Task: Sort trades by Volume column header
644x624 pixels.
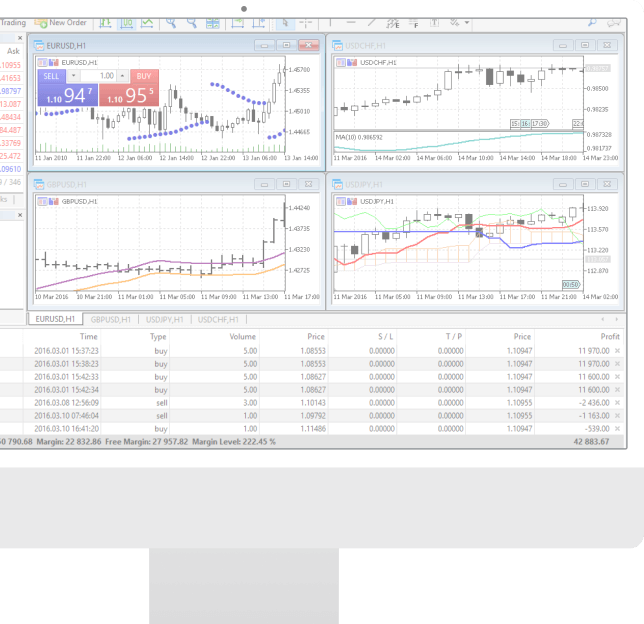Action: pyautogui.click(x=242, y=336)
